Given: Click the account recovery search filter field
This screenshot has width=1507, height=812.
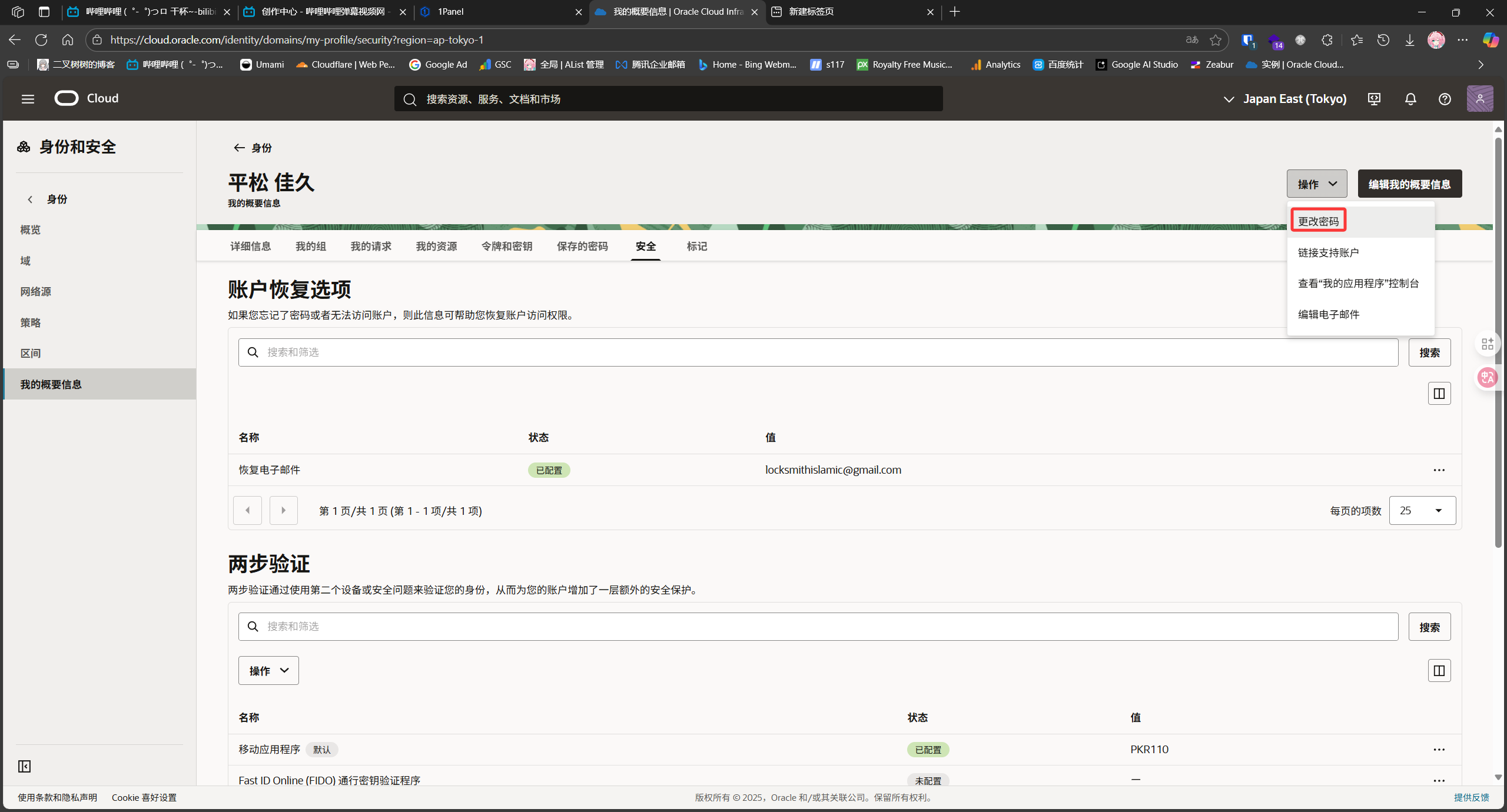Looking at the screenshot, I should point(818,352).
